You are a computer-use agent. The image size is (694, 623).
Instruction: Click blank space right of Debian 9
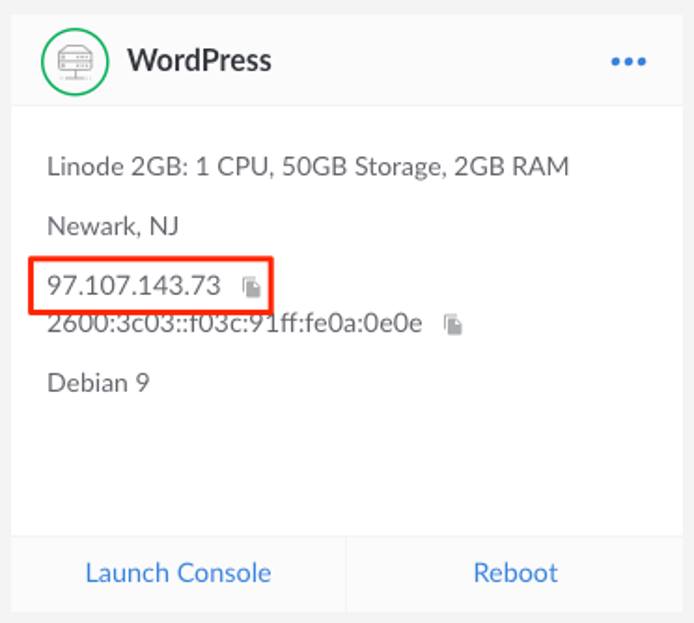point(400,382)
